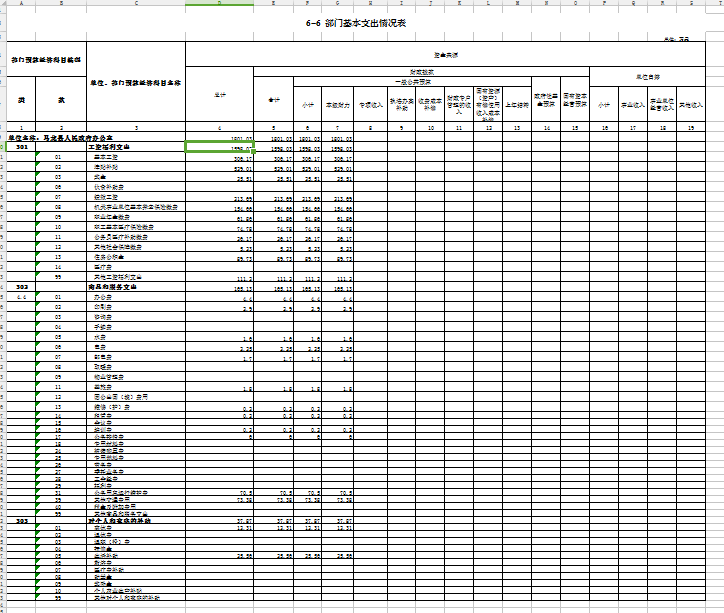Image resolution: width=724 pixels, height=613 pixels.
Task: Select the '商品和服务支出' category cell
Action: (113, 287)
